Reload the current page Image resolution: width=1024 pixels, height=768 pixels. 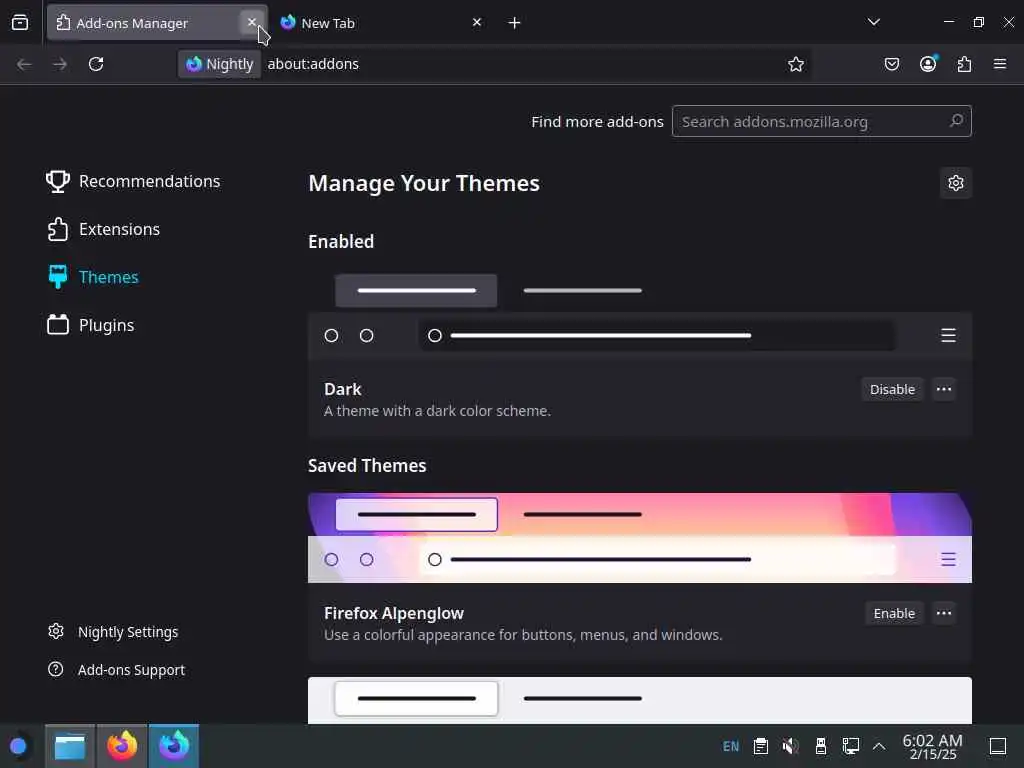pyautogui.click(x=96, y=64)
